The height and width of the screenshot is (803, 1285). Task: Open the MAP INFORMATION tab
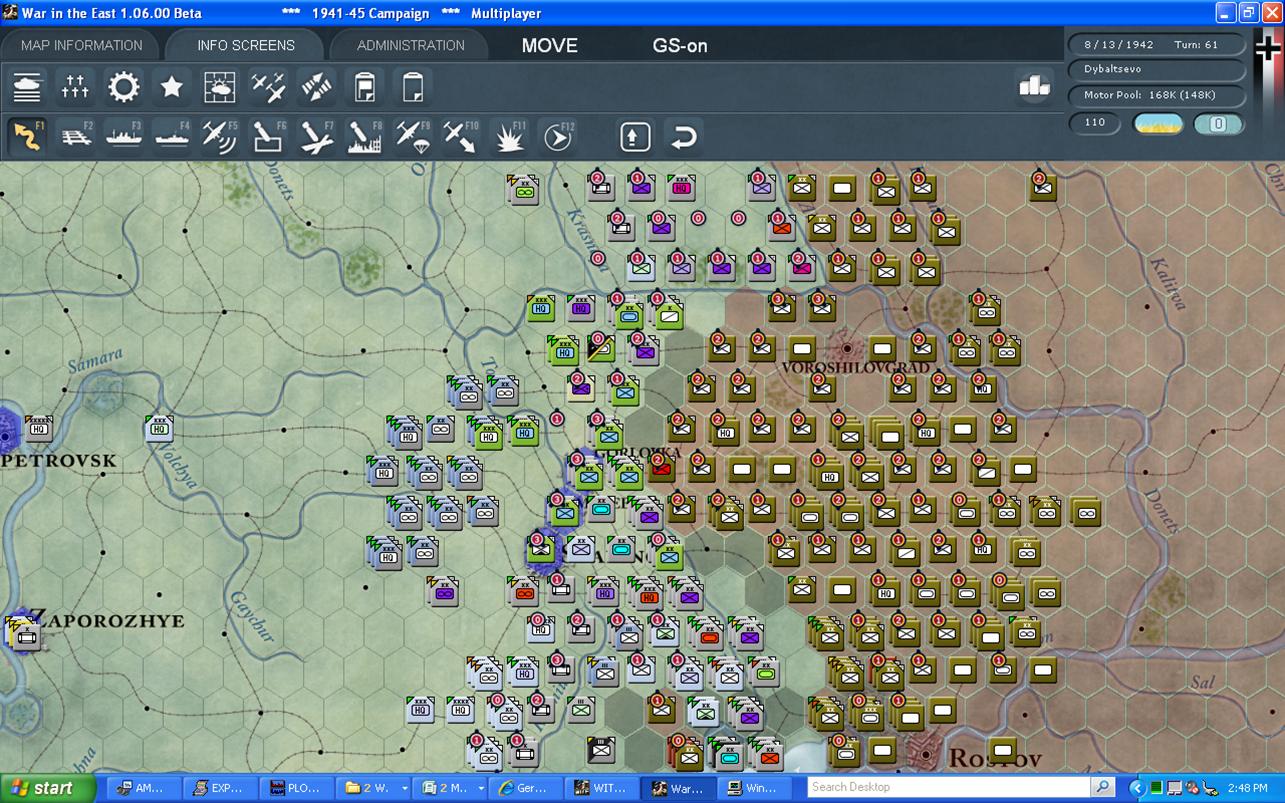(82, 45)
